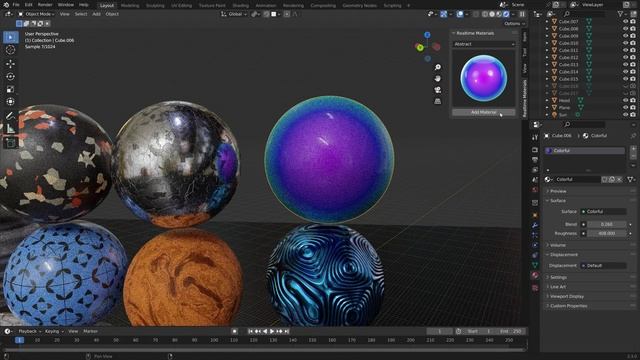
Task: Open the Tool properties tab icon
Action: [535, 138]
